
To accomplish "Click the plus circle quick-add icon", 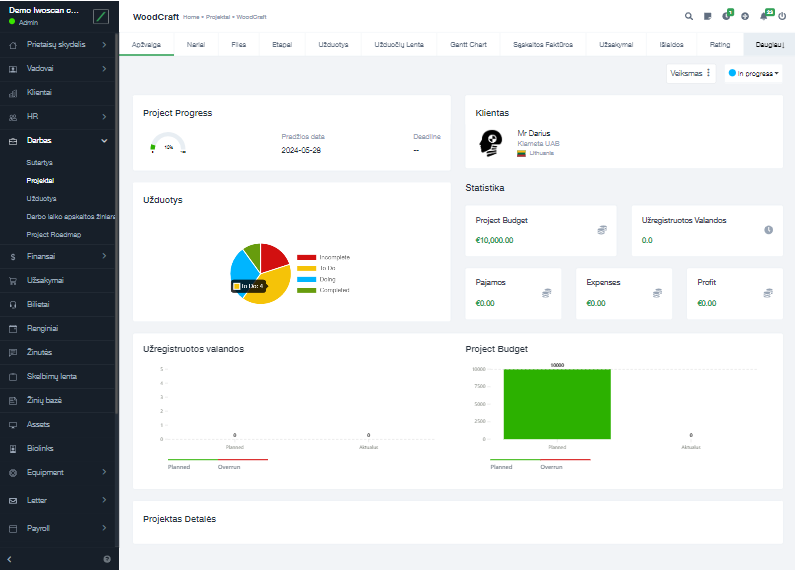I will 745,17.
